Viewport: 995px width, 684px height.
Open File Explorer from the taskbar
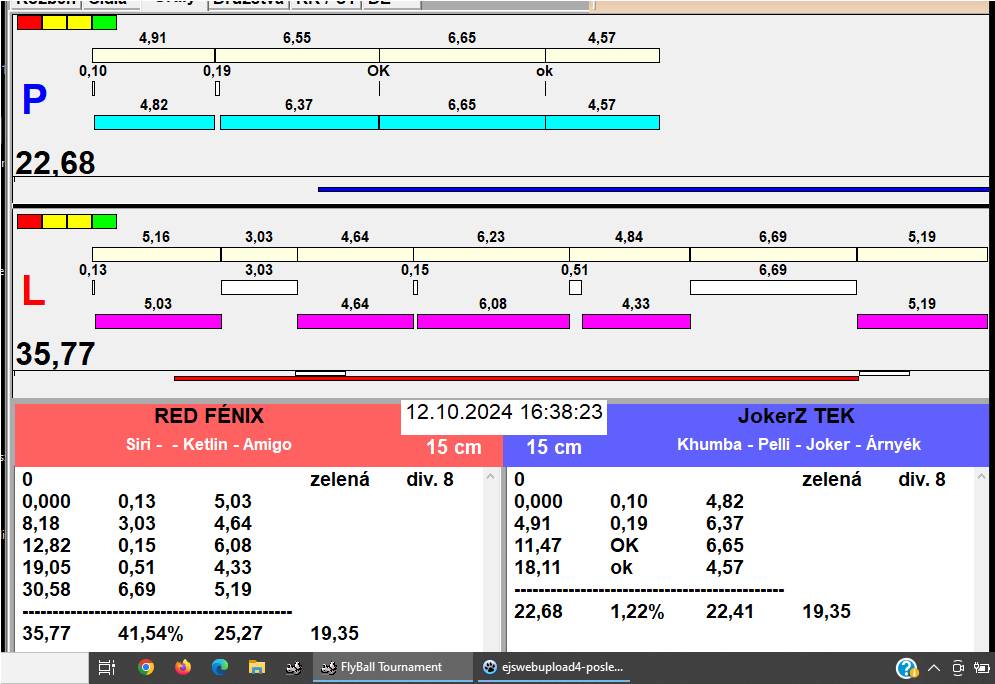(x=257, y=667)
